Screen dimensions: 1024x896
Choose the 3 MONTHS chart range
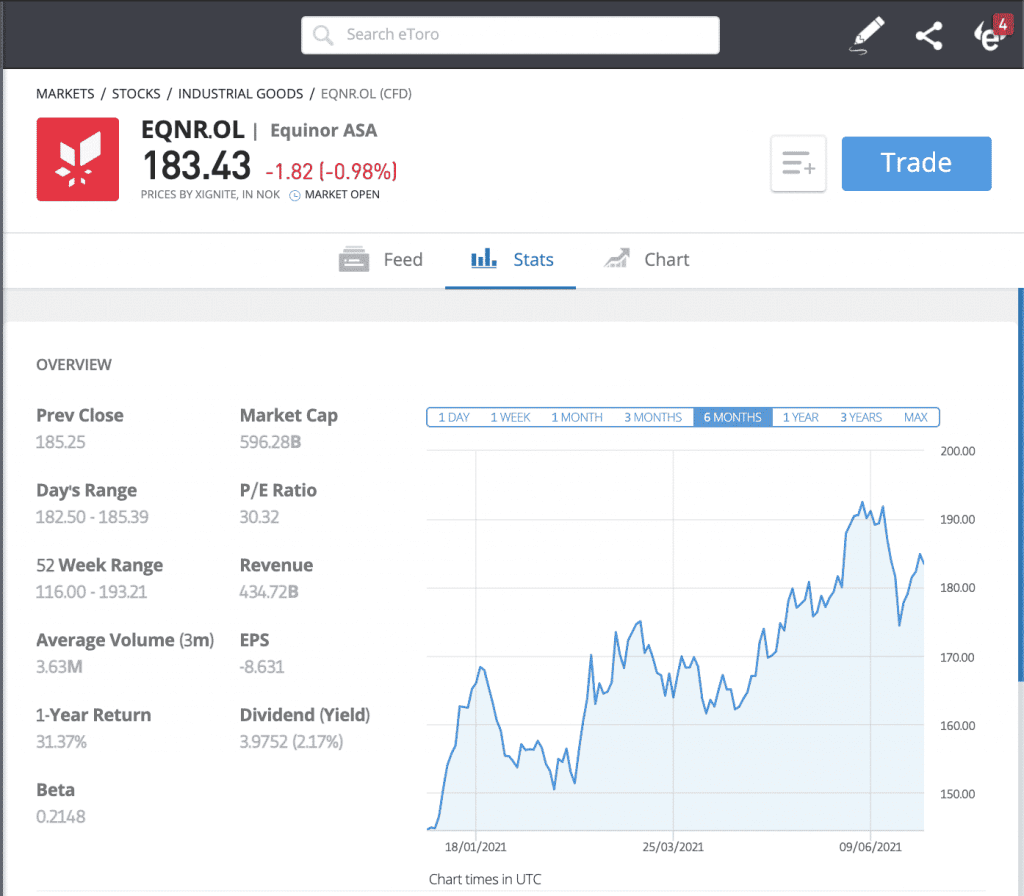(652, 417)
